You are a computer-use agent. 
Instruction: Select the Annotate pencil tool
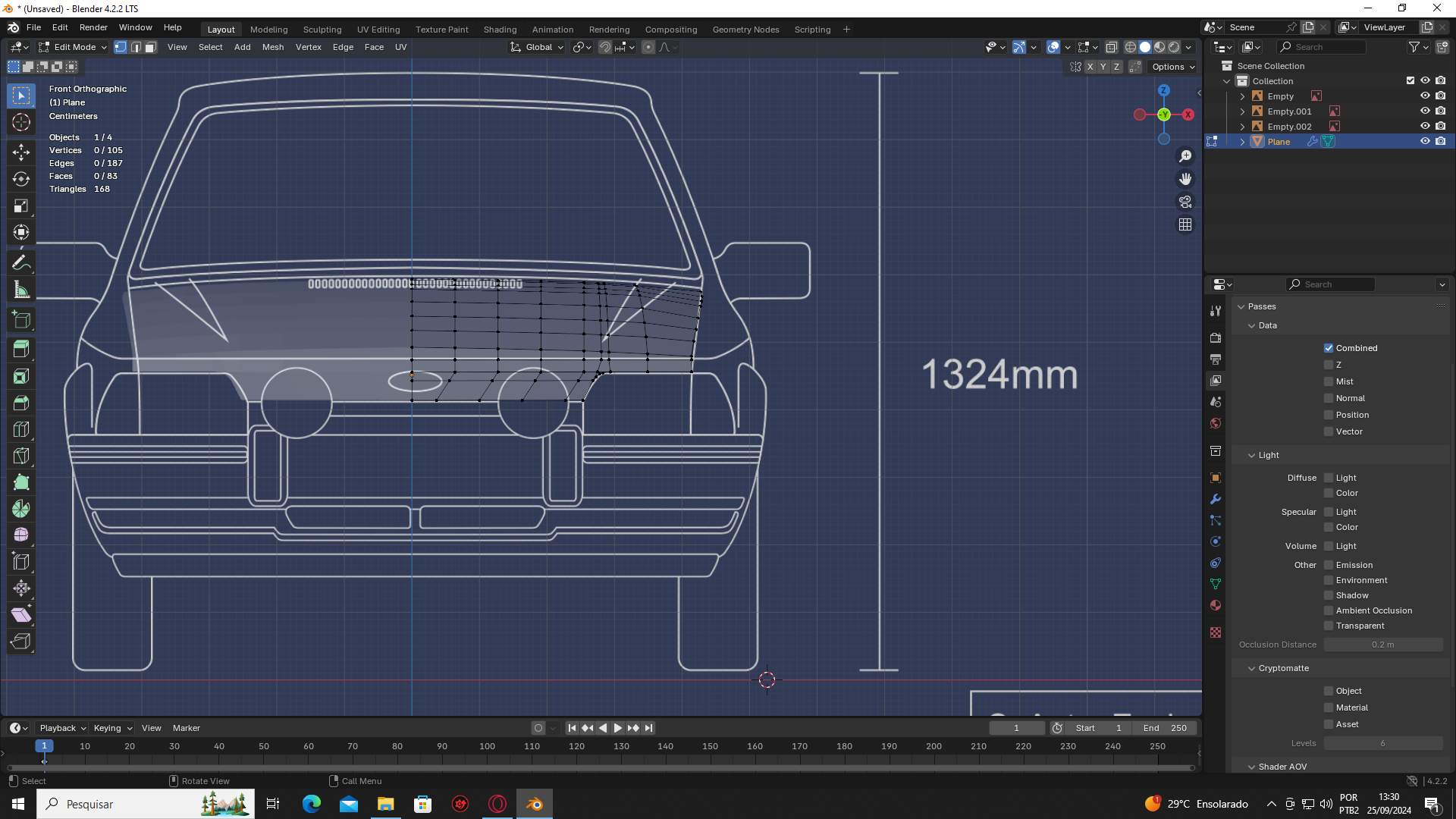pyautogui.click(x=21, y=263)
